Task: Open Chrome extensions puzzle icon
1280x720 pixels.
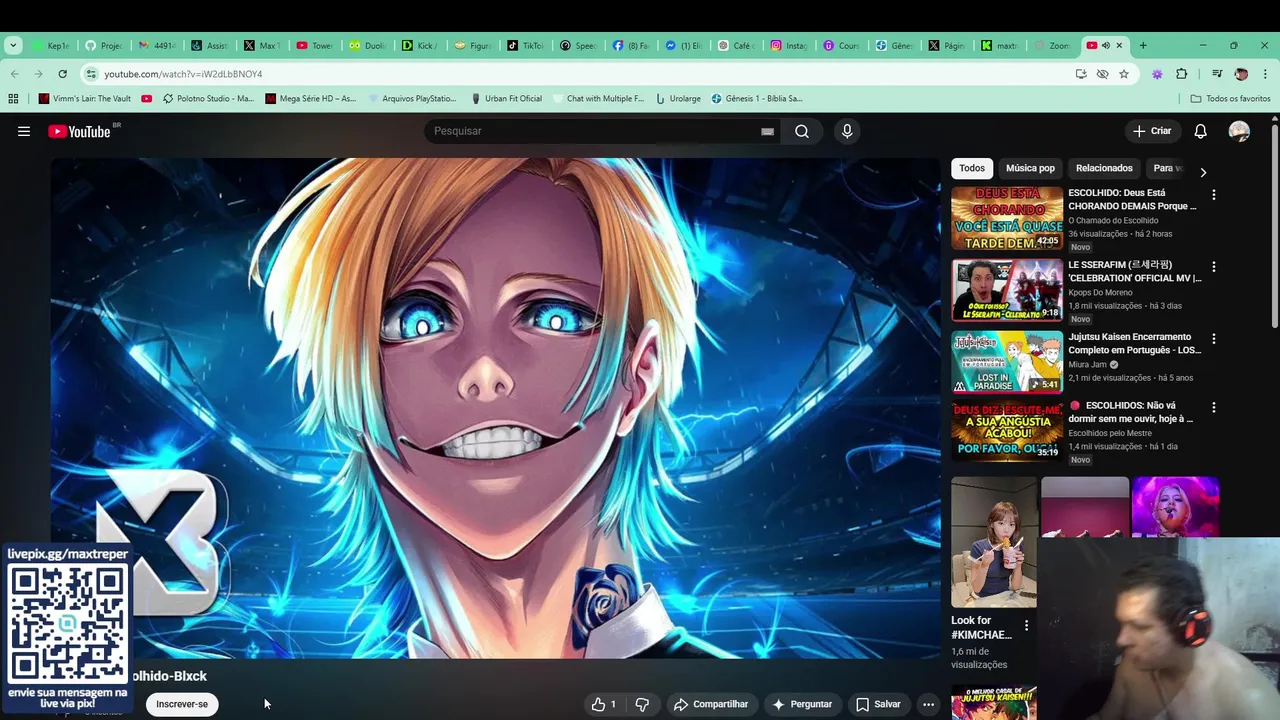Action: pyautogui.click(x=1182, y=74)
